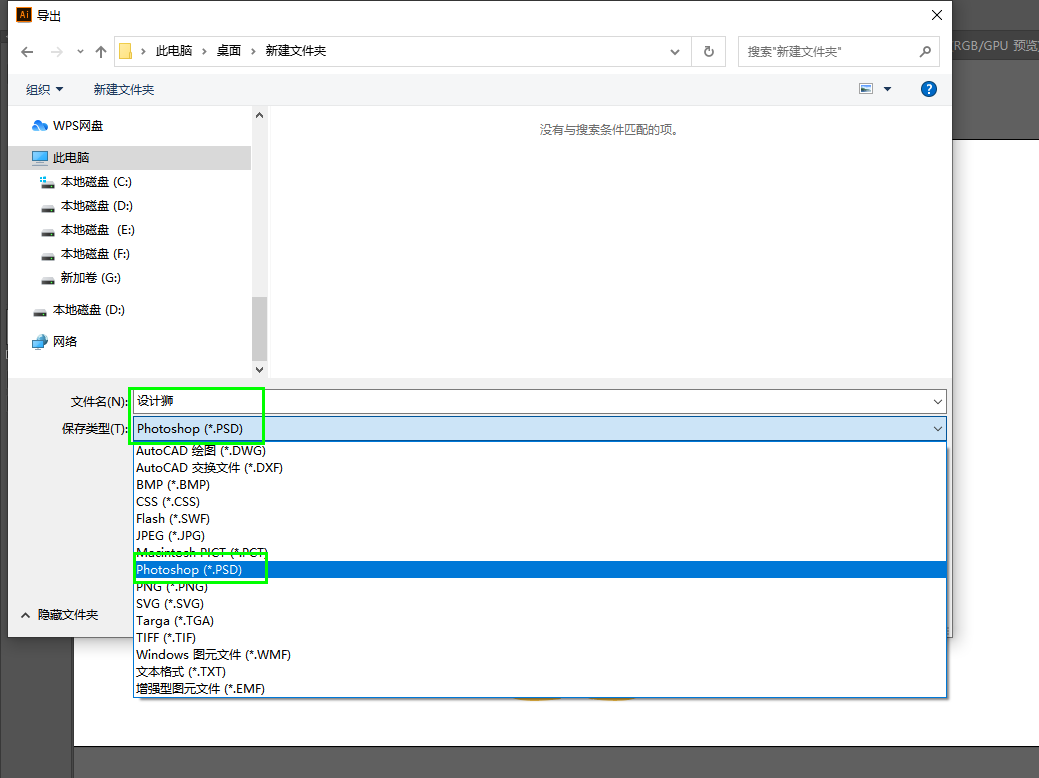Image resolution: width=1039 pixels, height=778 pixels.
Task: Go up one folder level
Action: point(101,52)
